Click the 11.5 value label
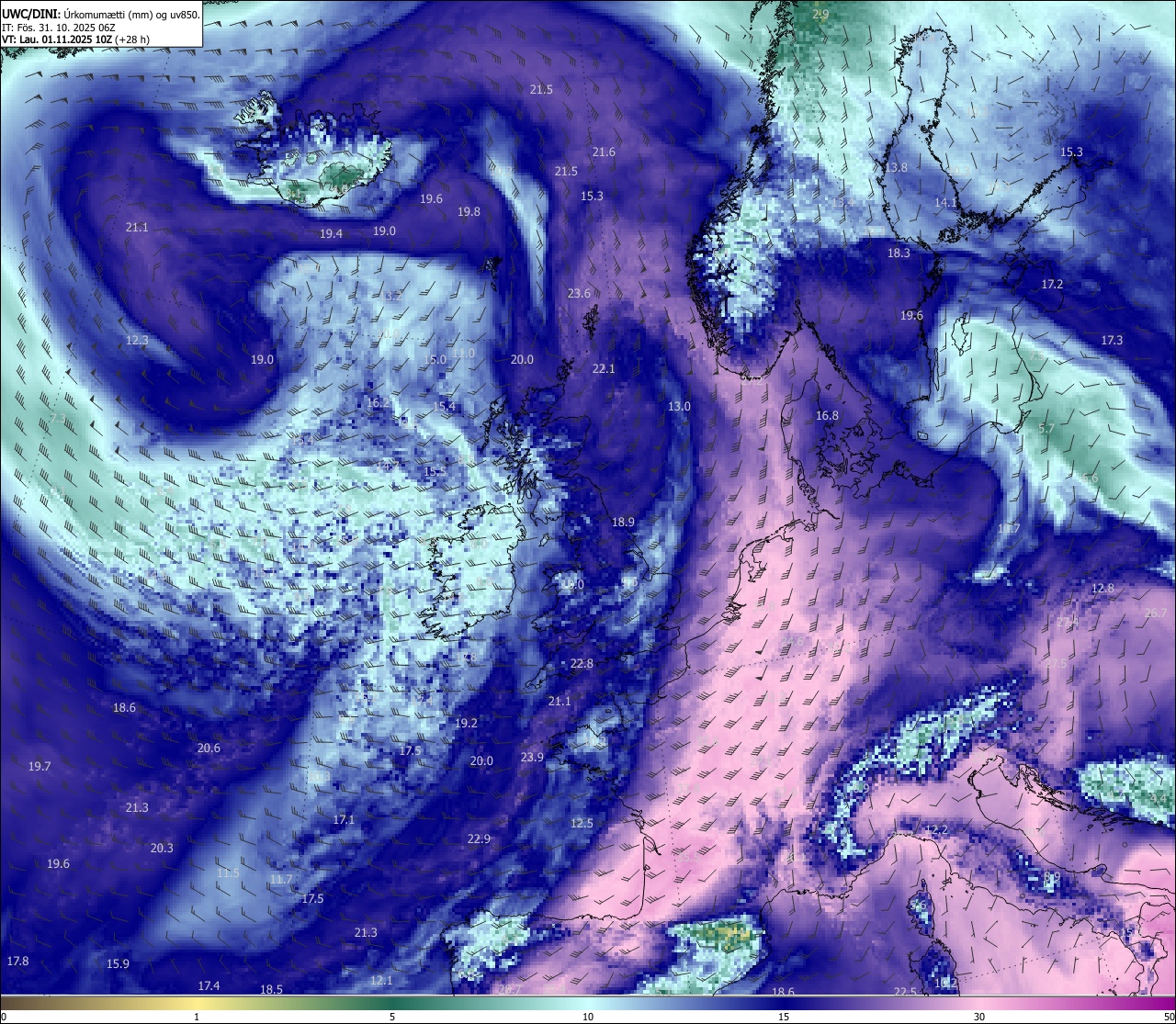Screen dimensions: 1176x1024 point(228,872)
